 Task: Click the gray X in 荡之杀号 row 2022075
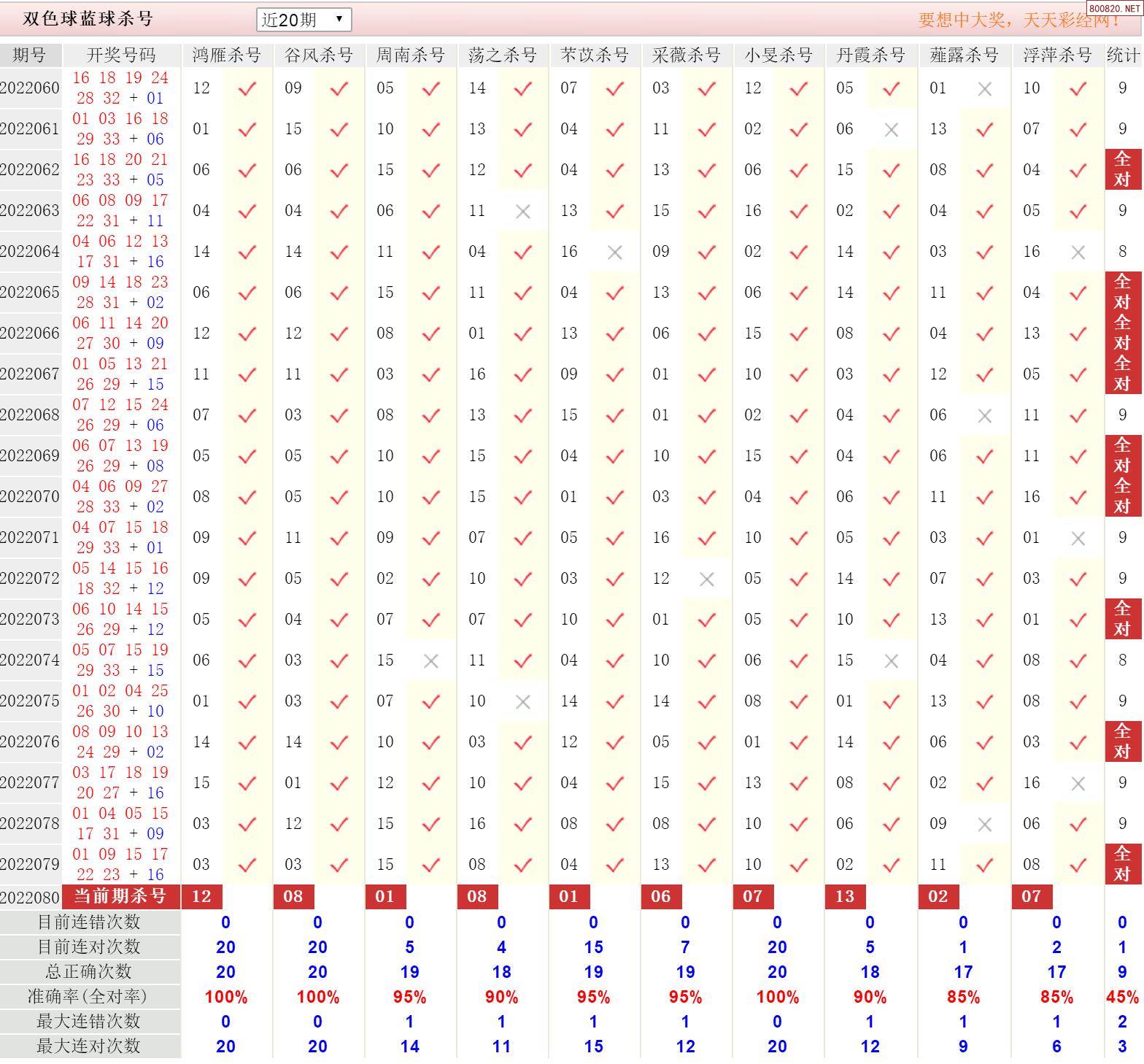(523, 702)
